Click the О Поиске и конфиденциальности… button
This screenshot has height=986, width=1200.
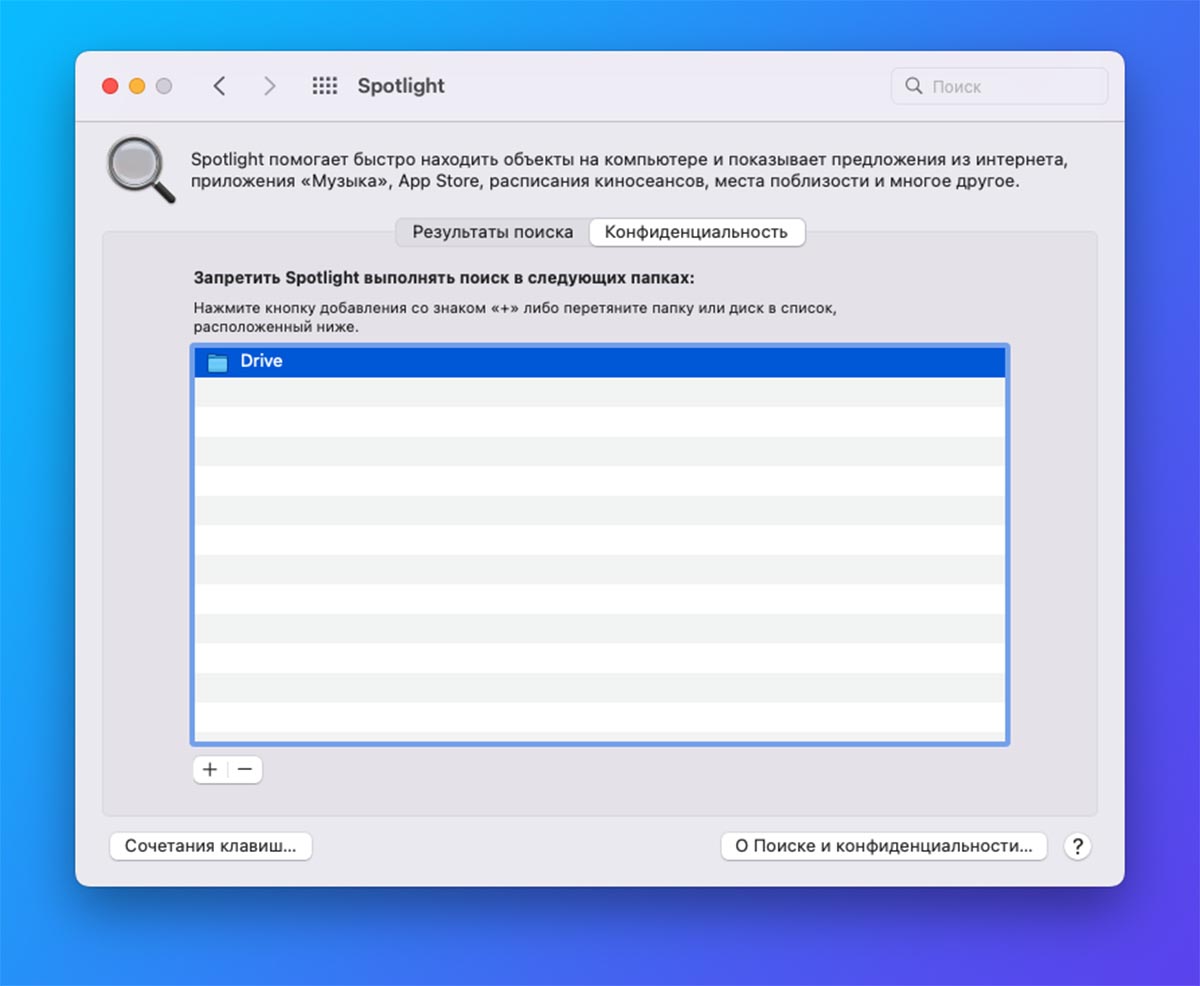[883, 846]
